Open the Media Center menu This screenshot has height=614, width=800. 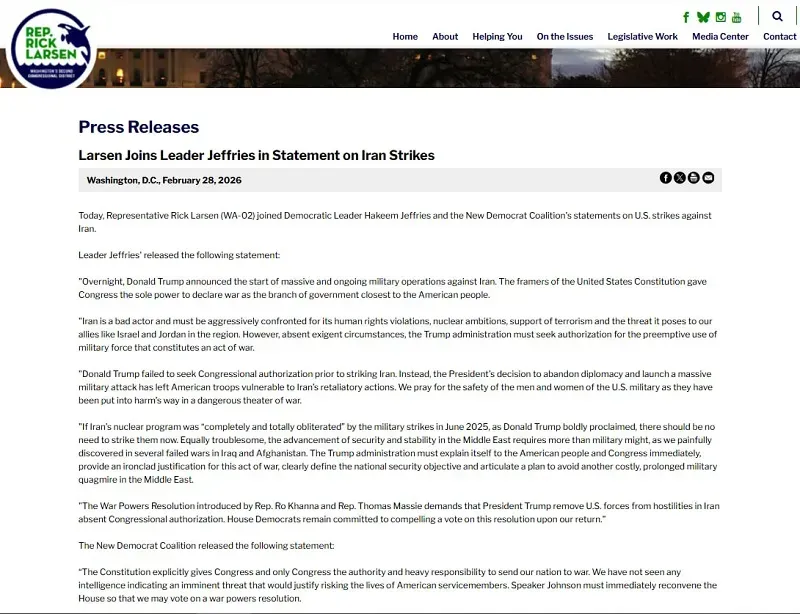click(720, 37)
